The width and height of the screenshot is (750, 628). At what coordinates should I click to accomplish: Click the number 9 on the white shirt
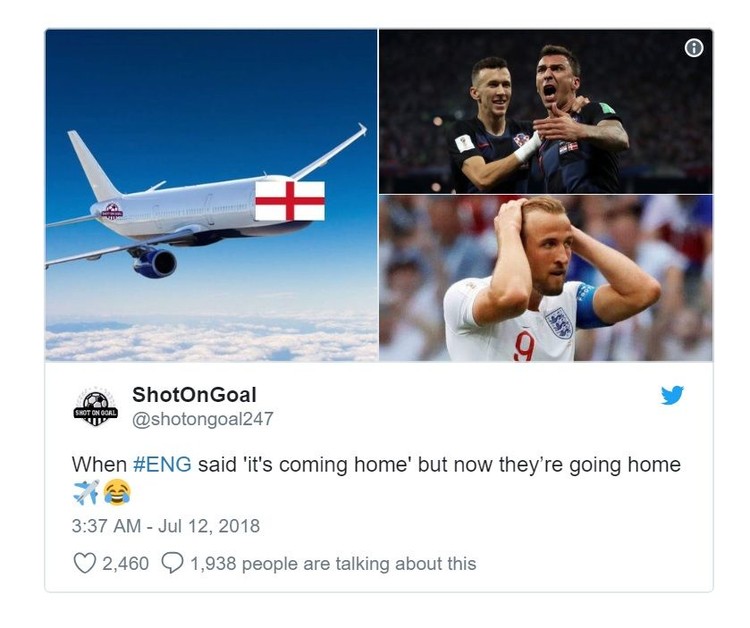coord(524,346)
